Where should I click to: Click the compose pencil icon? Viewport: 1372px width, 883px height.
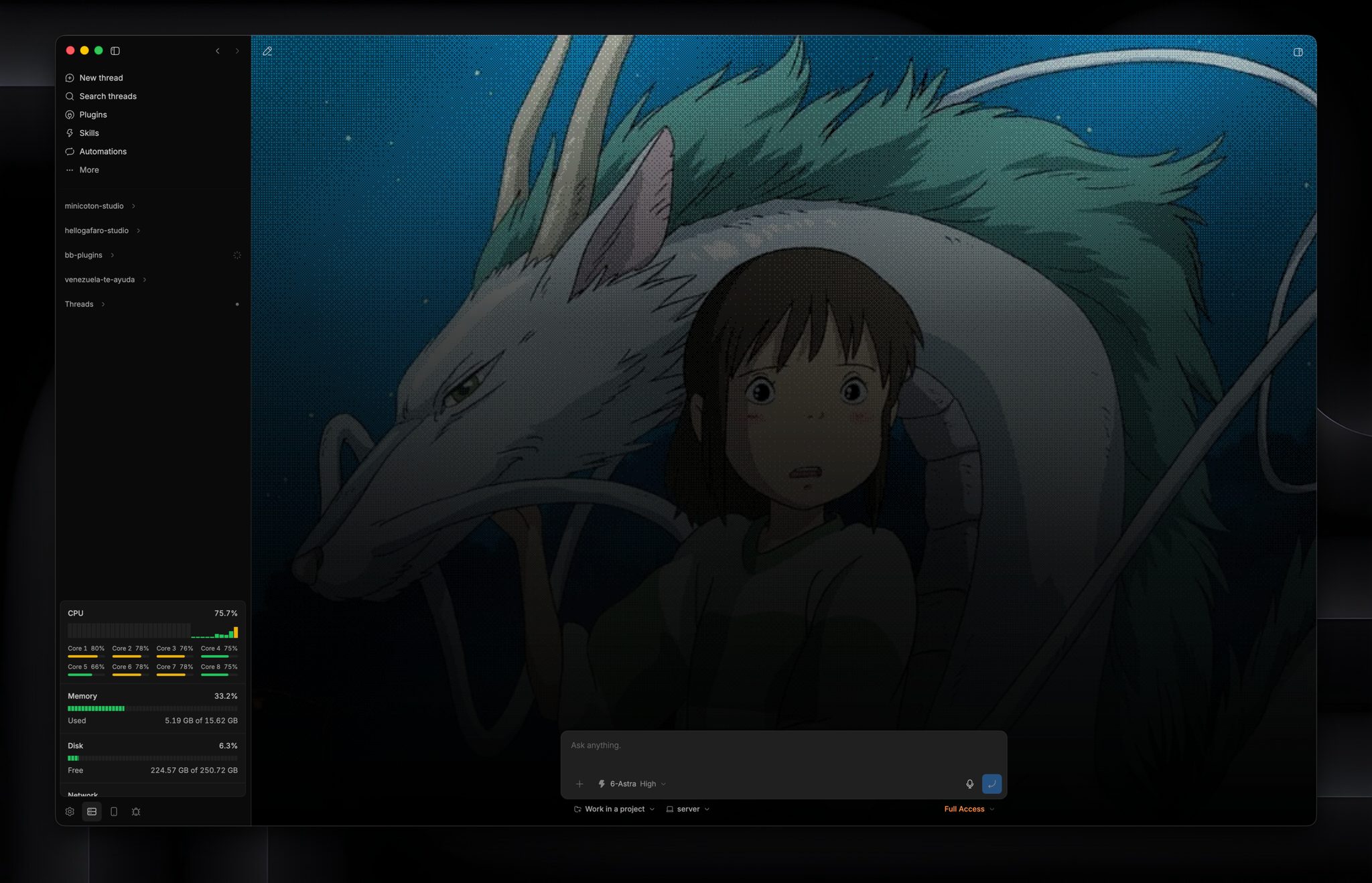(267, 51)
